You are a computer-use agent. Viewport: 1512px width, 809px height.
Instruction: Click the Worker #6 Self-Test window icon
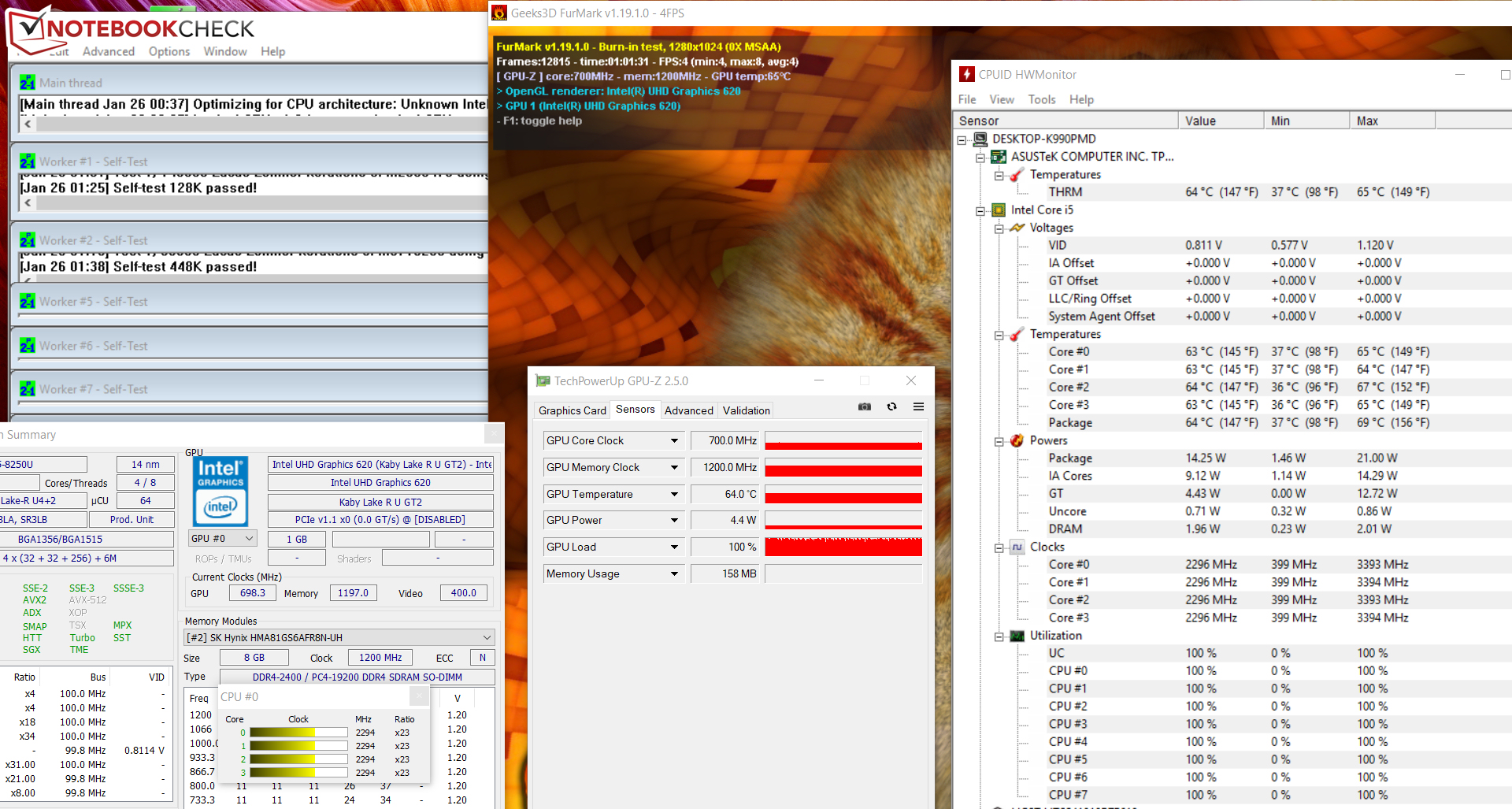pyautogui.click(x=28, y=345)
